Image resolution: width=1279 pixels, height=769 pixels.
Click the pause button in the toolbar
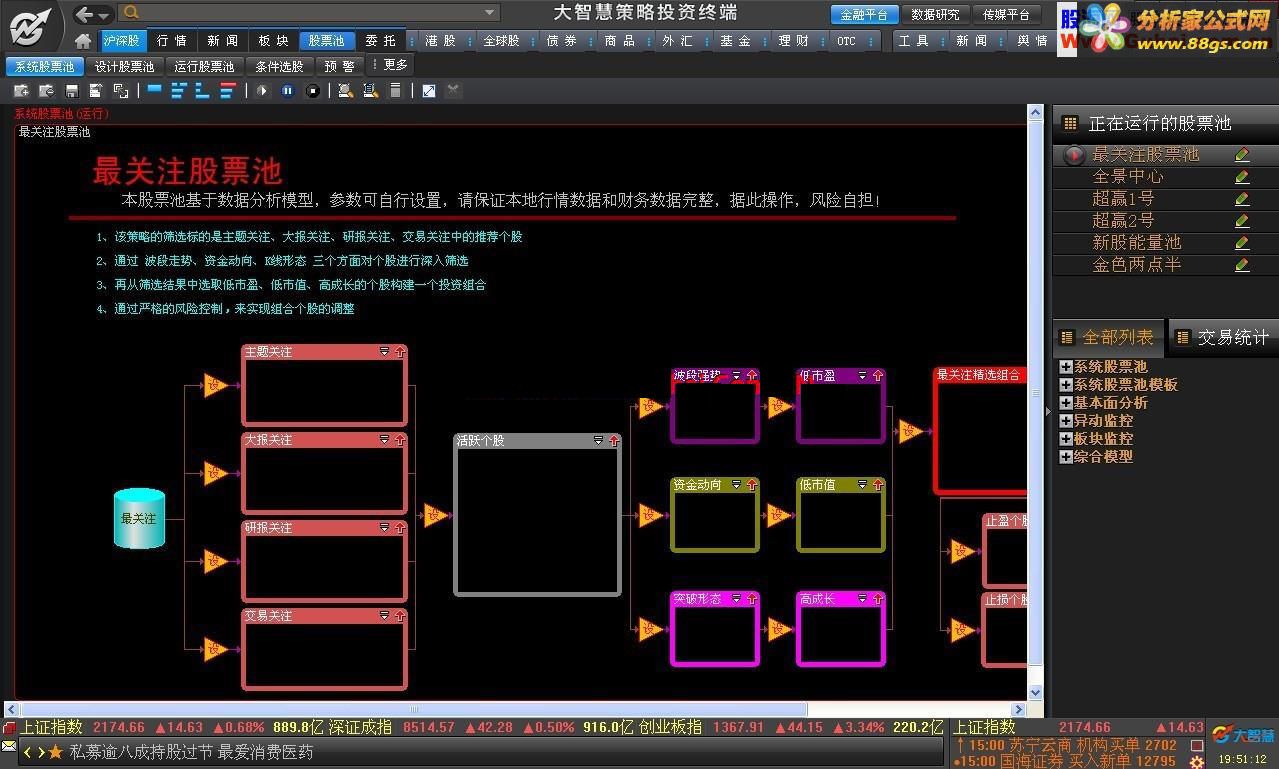point(288,91)
